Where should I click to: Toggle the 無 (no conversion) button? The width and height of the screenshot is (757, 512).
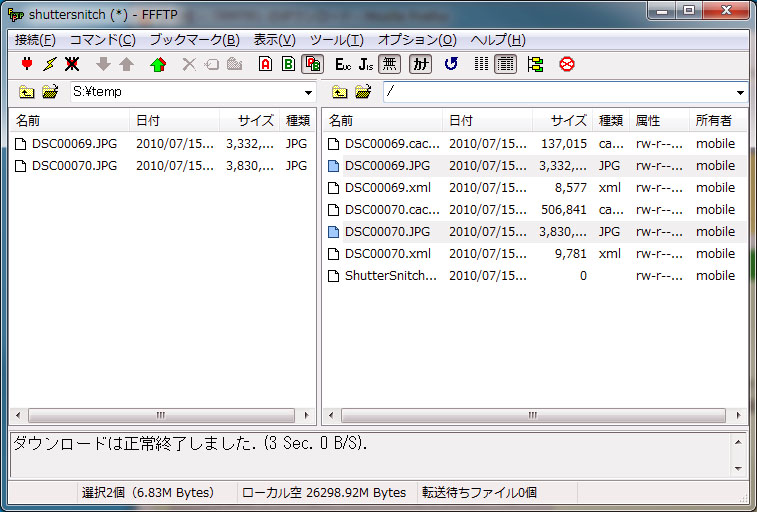tap(389, 64)
